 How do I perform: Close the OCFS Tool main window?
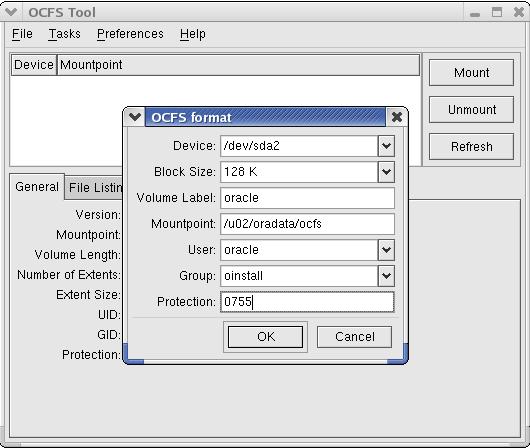click(x=519, y=12)
